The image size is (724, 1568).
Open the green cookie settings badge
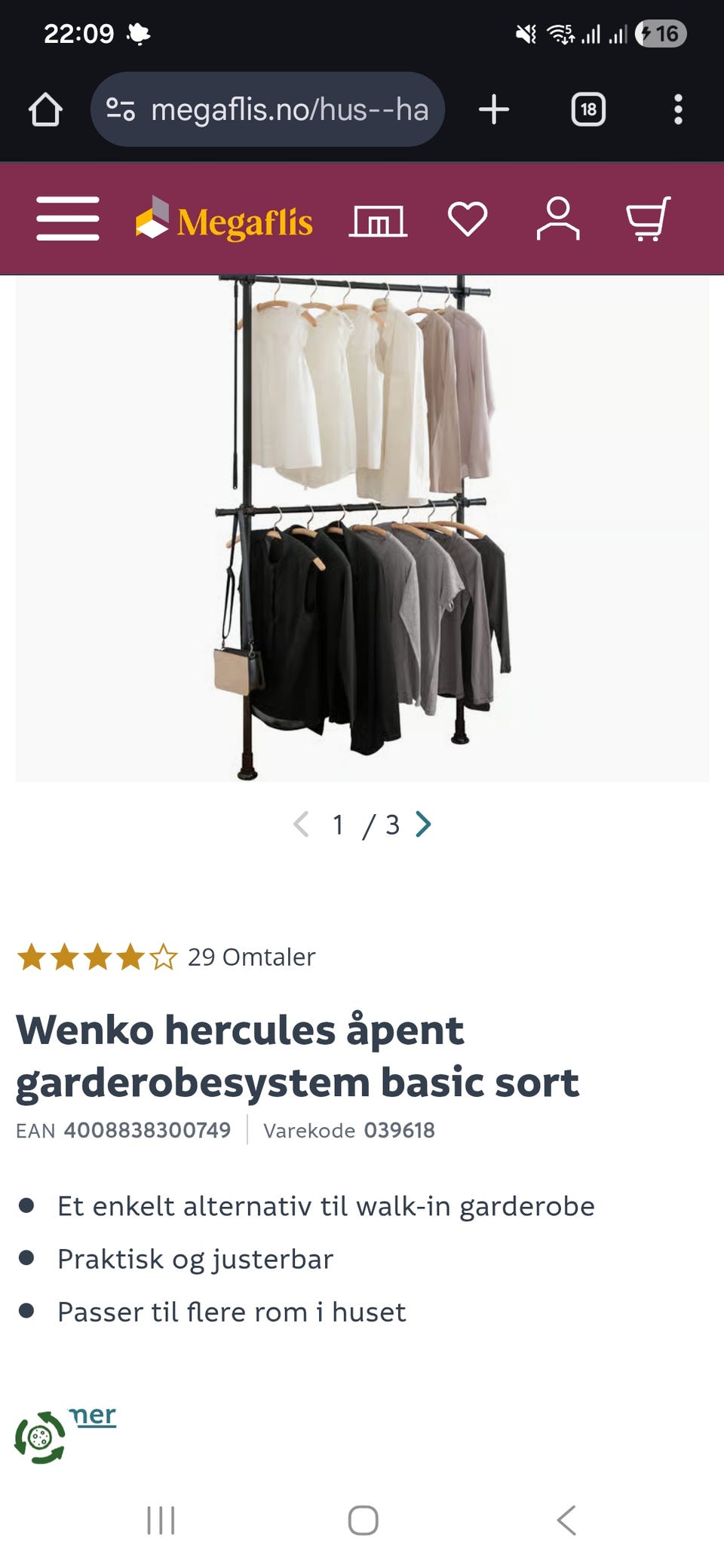coord(40,1438)
